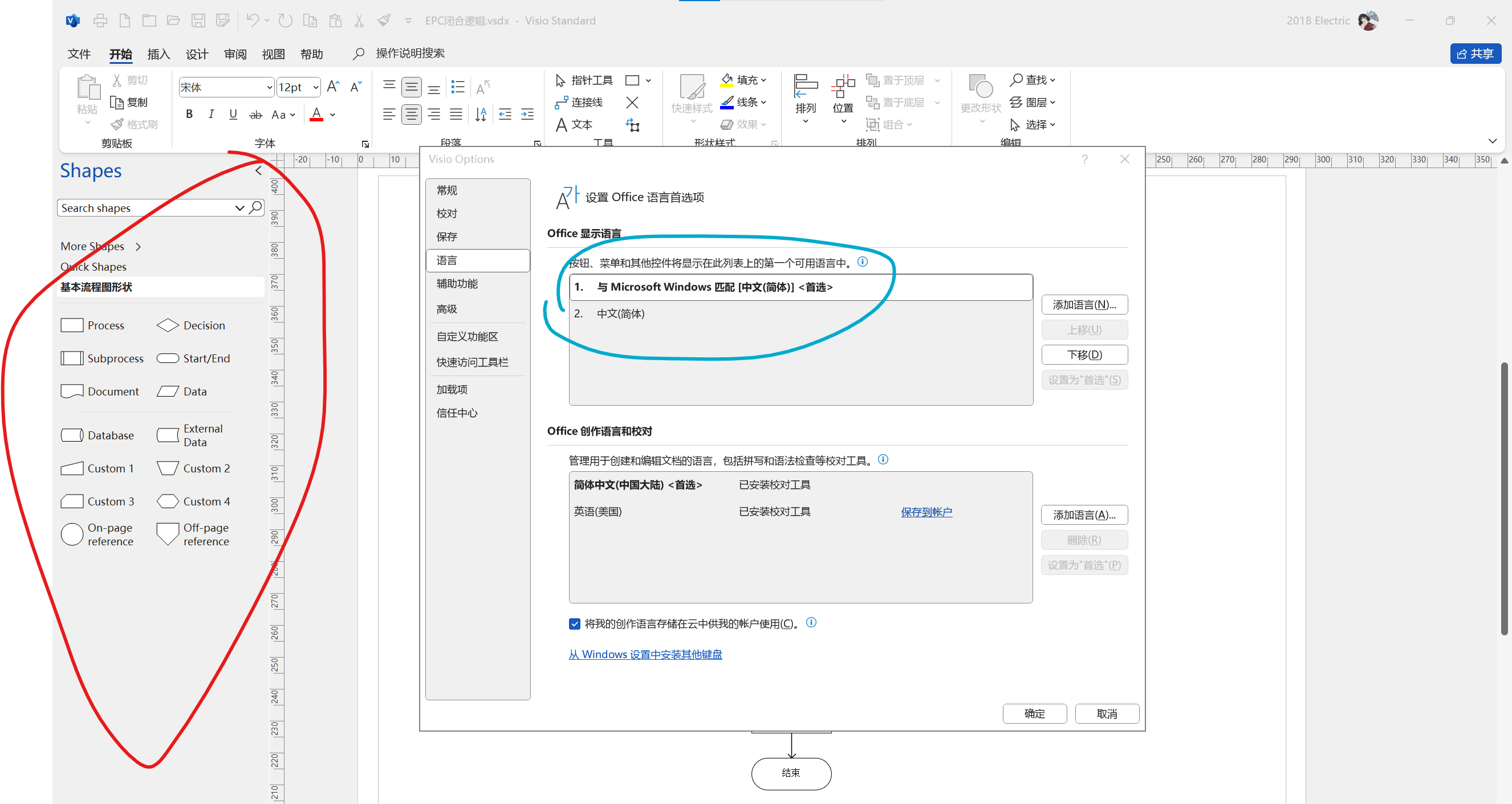Toggle justify text alignment
Image resolution: width=1512 pixels, height=804 pixels.
tap(456, 115)
